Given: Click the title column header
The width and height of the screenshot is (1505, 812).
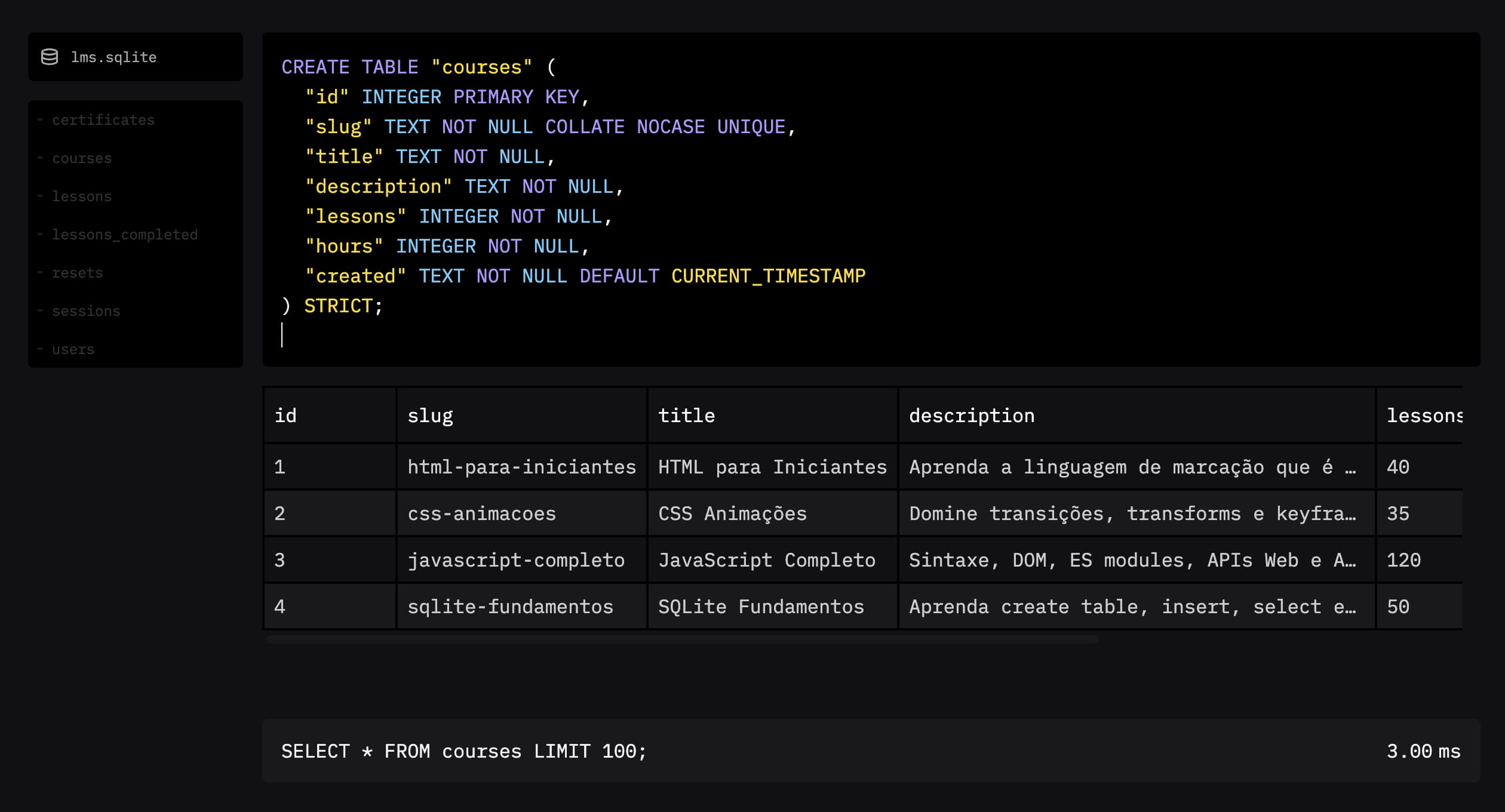Looking at the screenshot, I should pos(773,416).
